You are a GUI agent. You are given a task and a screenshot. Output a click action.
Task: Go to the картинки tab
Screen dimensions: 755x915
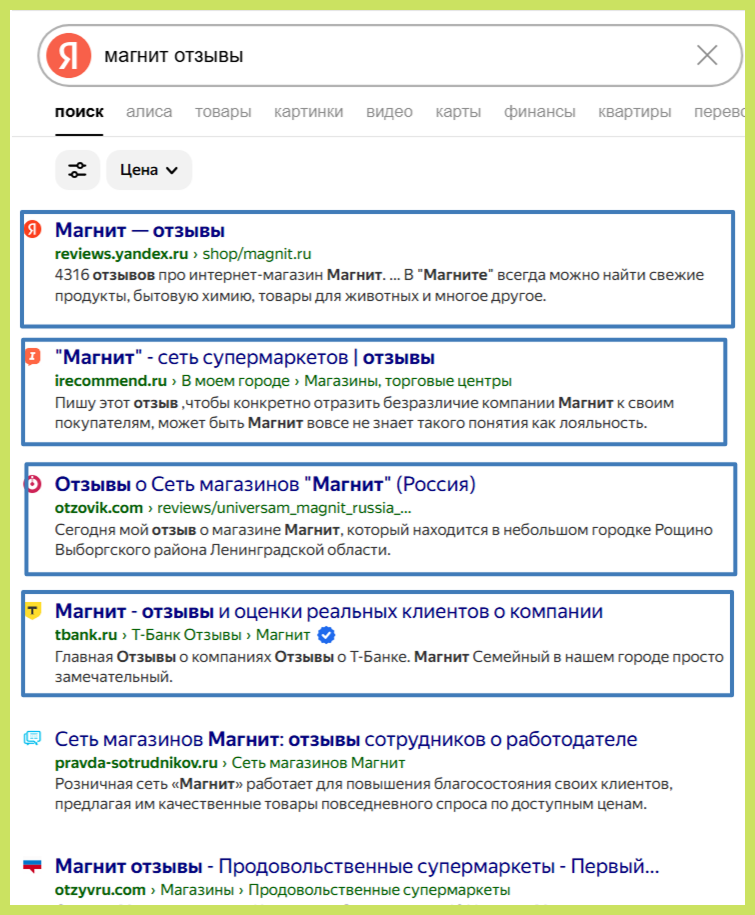[x=309, y=112]
